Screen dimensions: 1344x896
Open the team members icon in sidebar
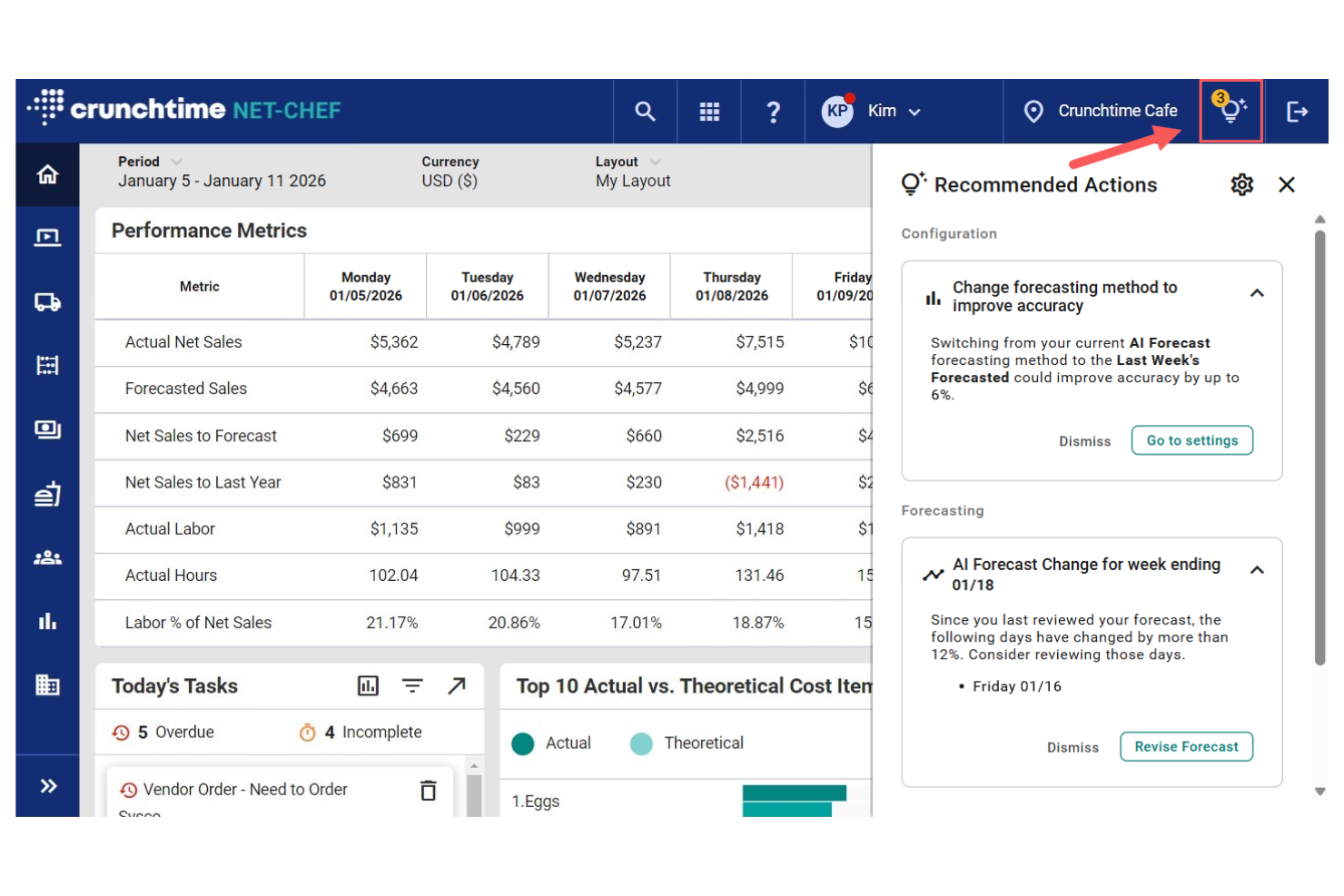click(47, 557)
